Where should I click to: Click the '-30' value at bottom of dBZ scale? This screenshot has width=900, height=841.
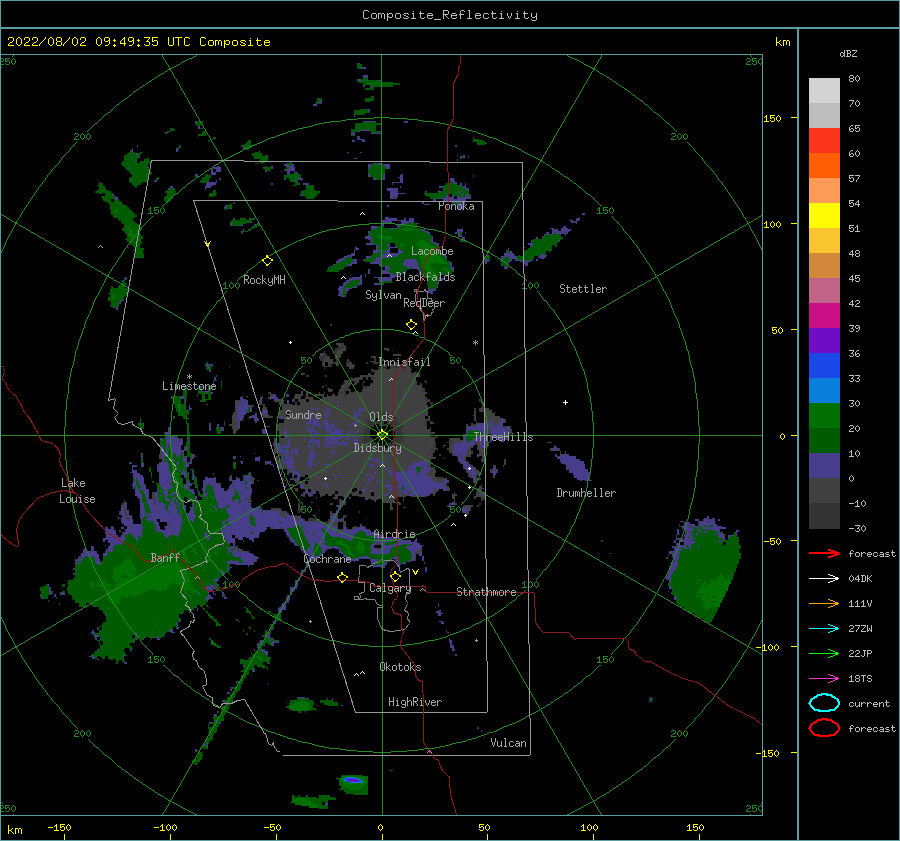(x=857, y=528)
